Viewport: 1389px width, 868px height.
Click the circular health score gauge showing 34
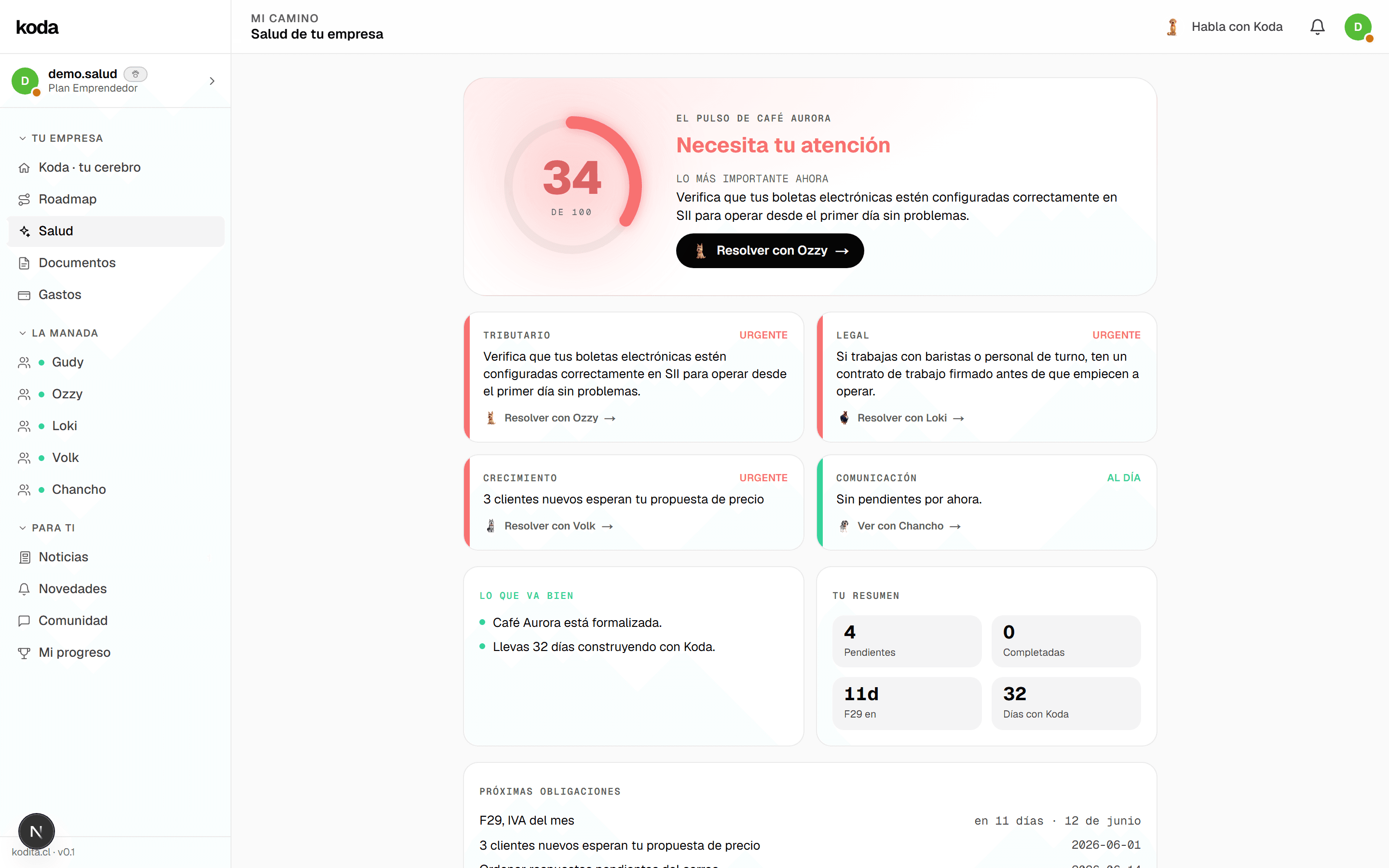pyautogui.click(x=572, y=185)
